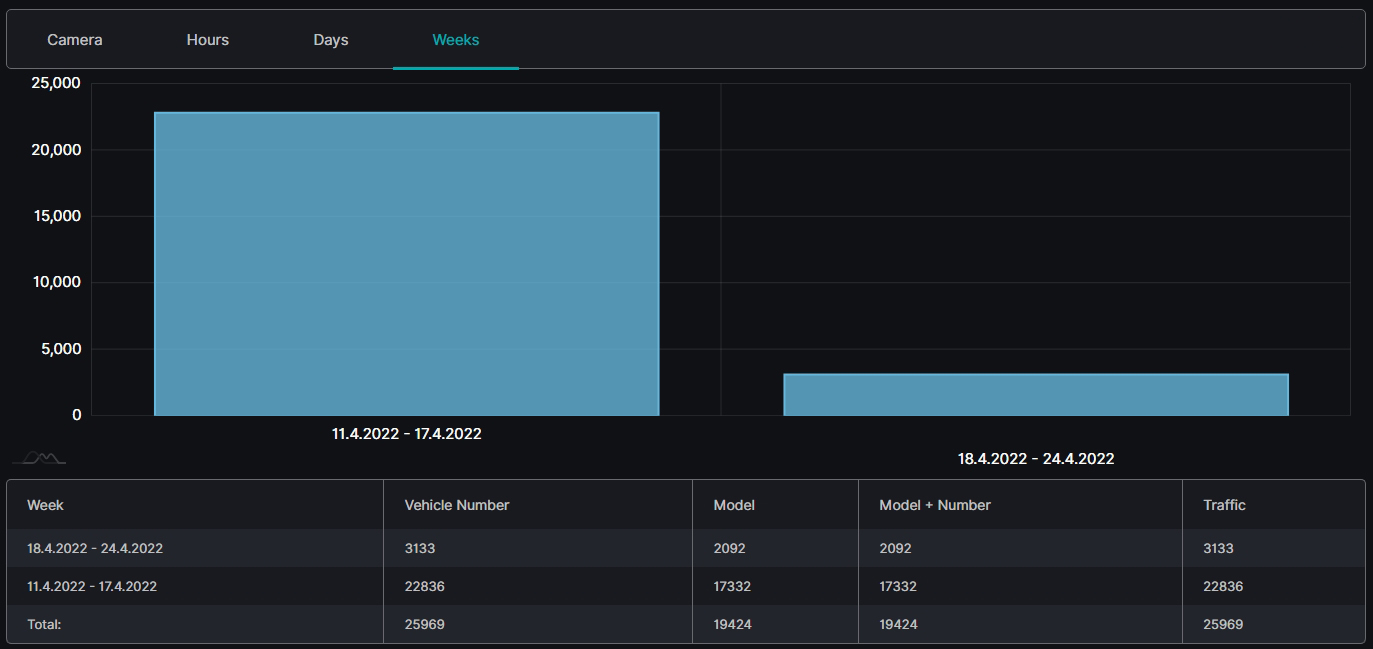The image size is (1373, 649).
Task: Click Traffic value 3133
Action: [1218, 548]
